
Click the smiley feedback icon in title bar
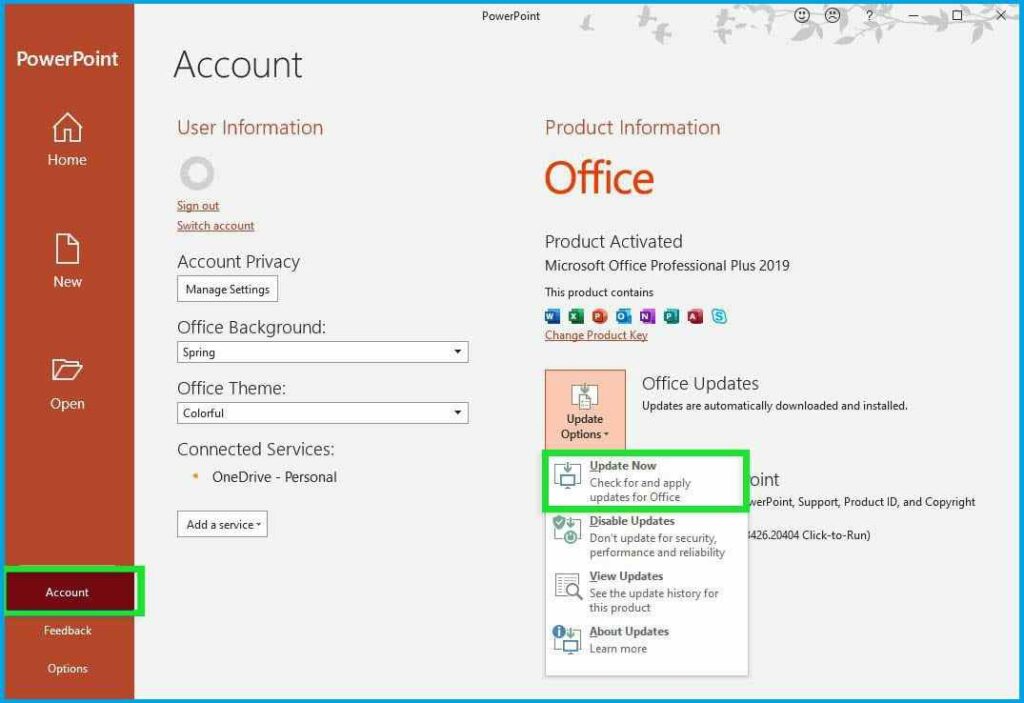pyautogui.click(x=800, y=16)
